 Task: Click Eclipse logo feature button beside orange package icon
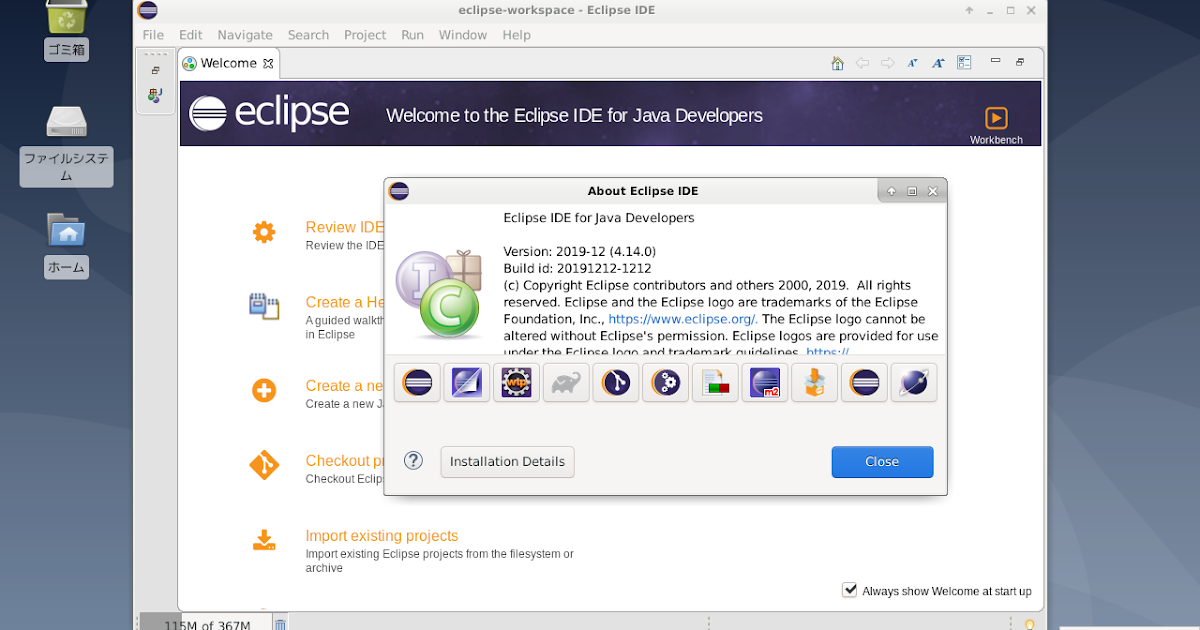point(864,382)
